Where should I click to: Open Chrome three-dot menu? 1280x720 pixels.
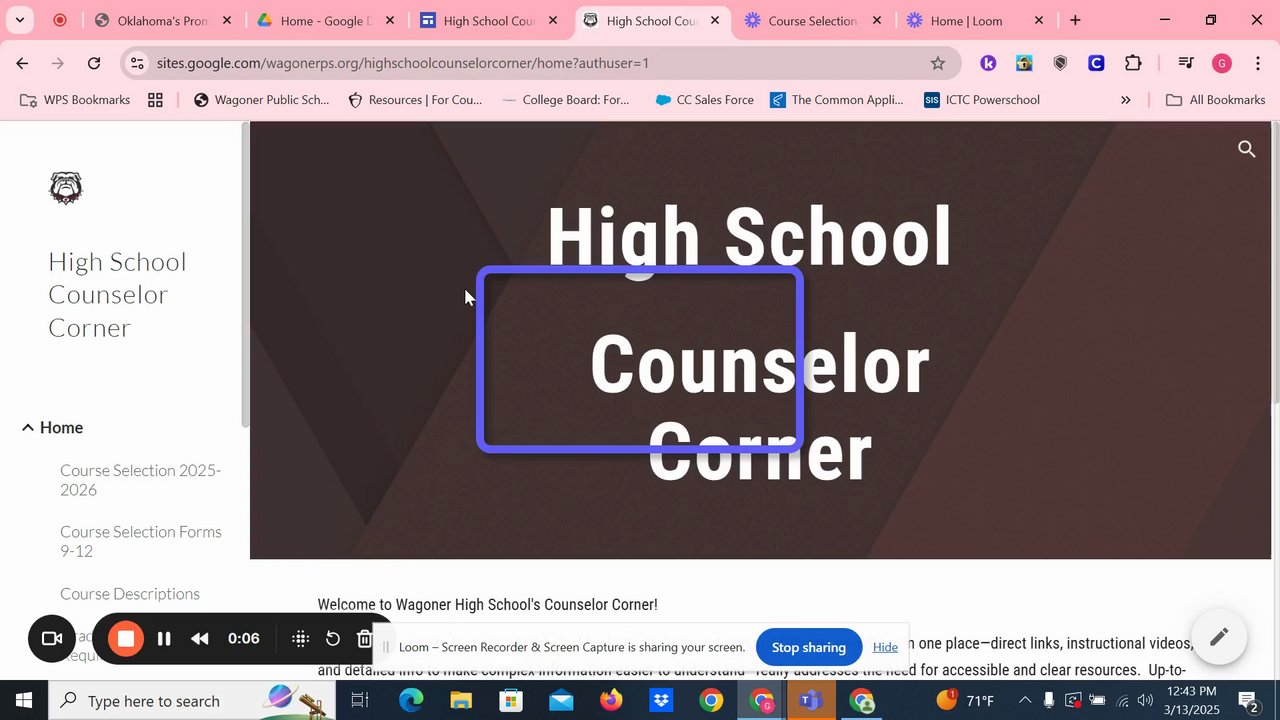1257,63
